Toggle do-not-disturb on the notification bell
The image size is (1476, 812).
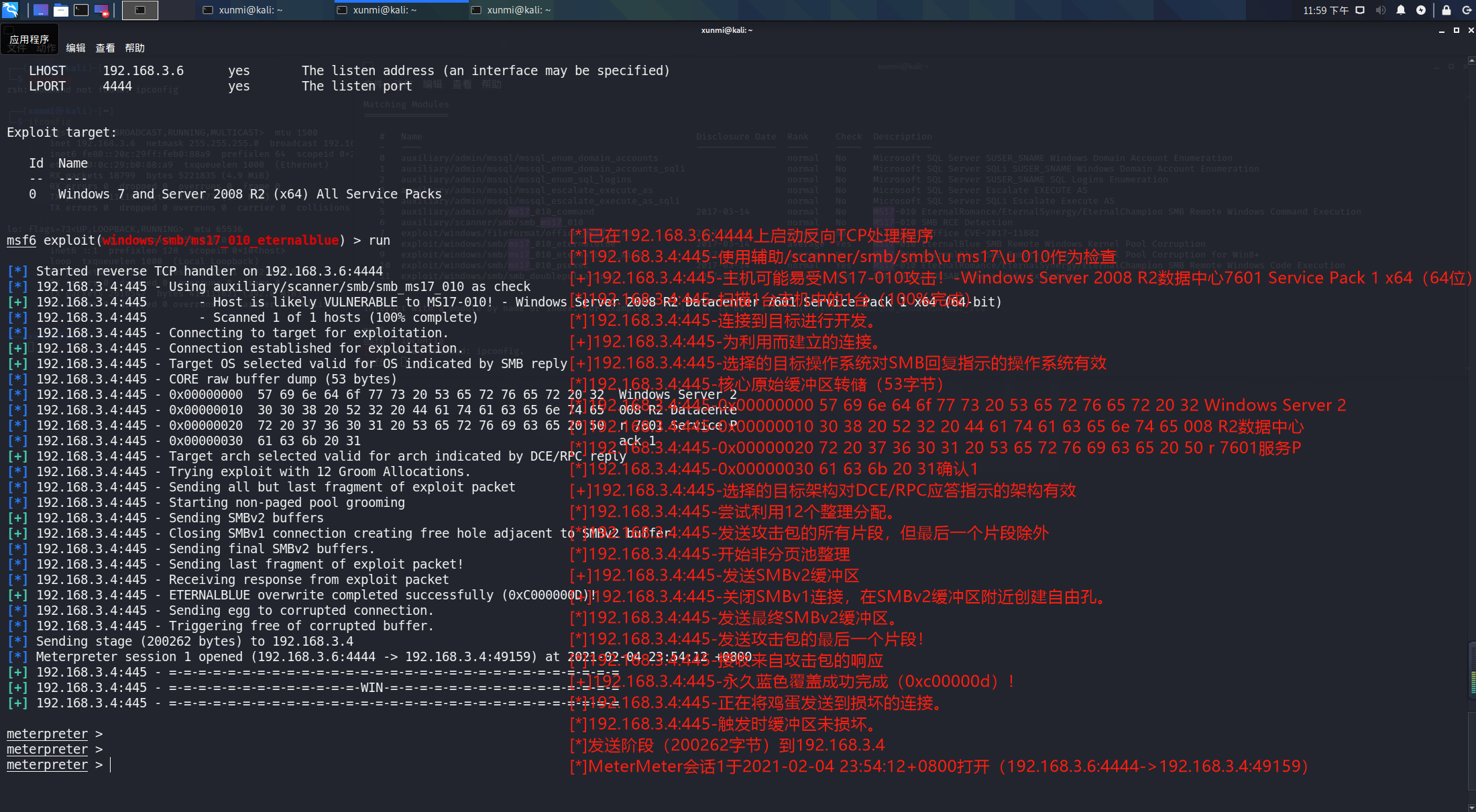pyautogui.click(x=1402, y=10)
